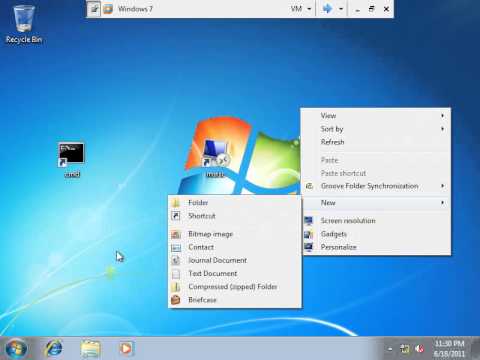Click the View submenu arrow

[443, 116]
